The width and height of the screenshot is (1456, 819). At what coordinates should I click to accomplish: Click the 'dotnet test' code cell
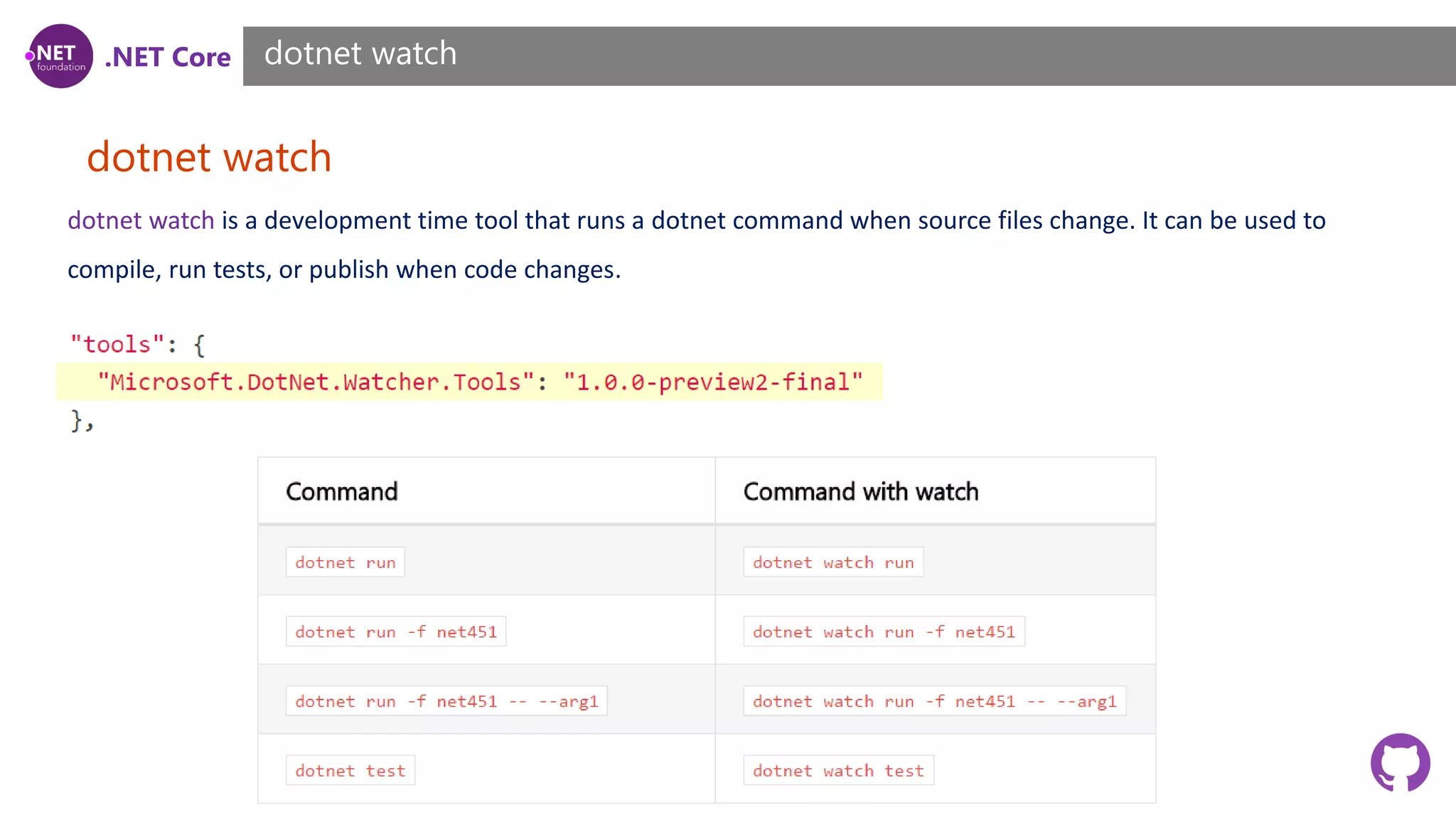350,771
